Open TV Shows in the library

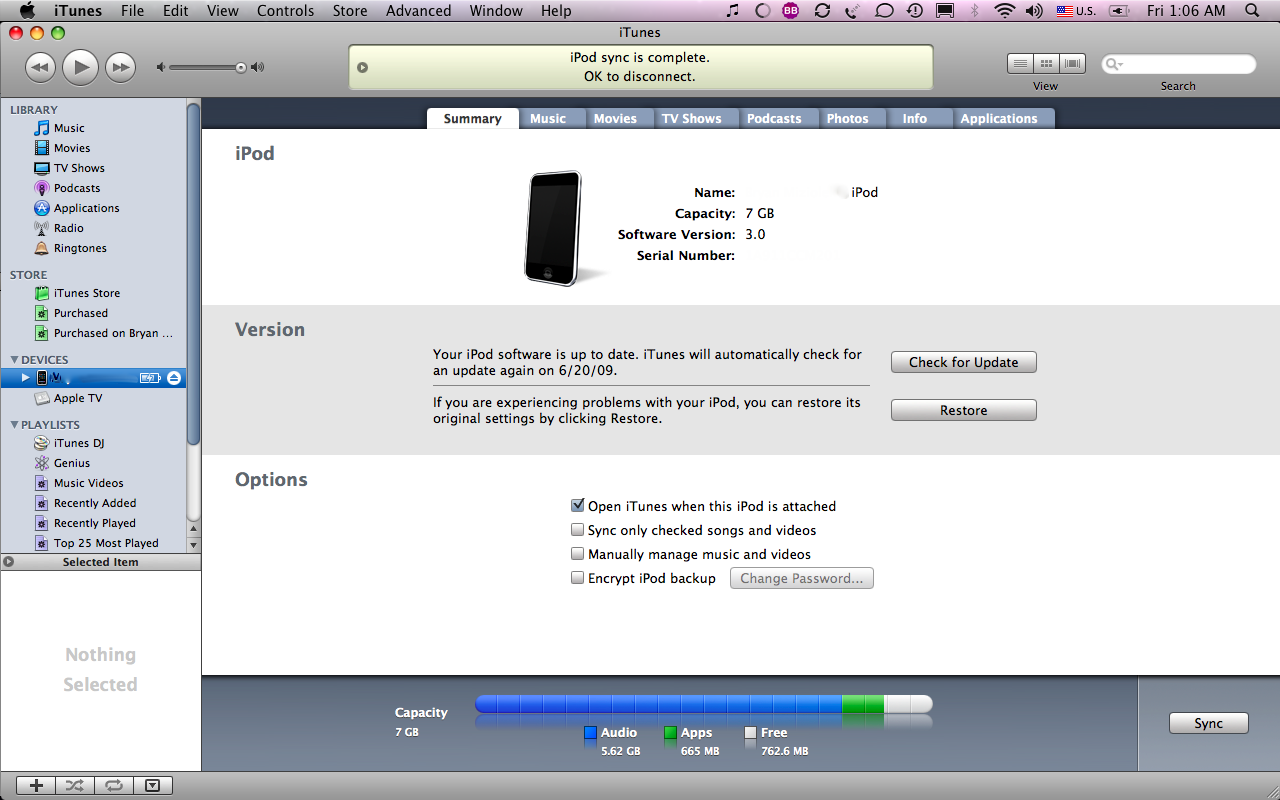tap(79, 168)
